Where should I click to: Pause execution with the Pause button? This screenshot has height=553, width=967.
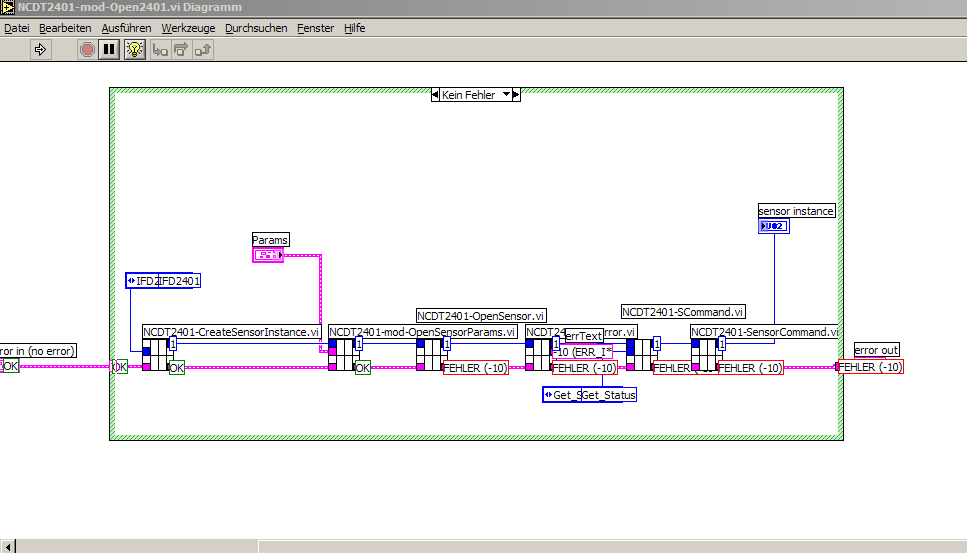[x=109, y=49]
